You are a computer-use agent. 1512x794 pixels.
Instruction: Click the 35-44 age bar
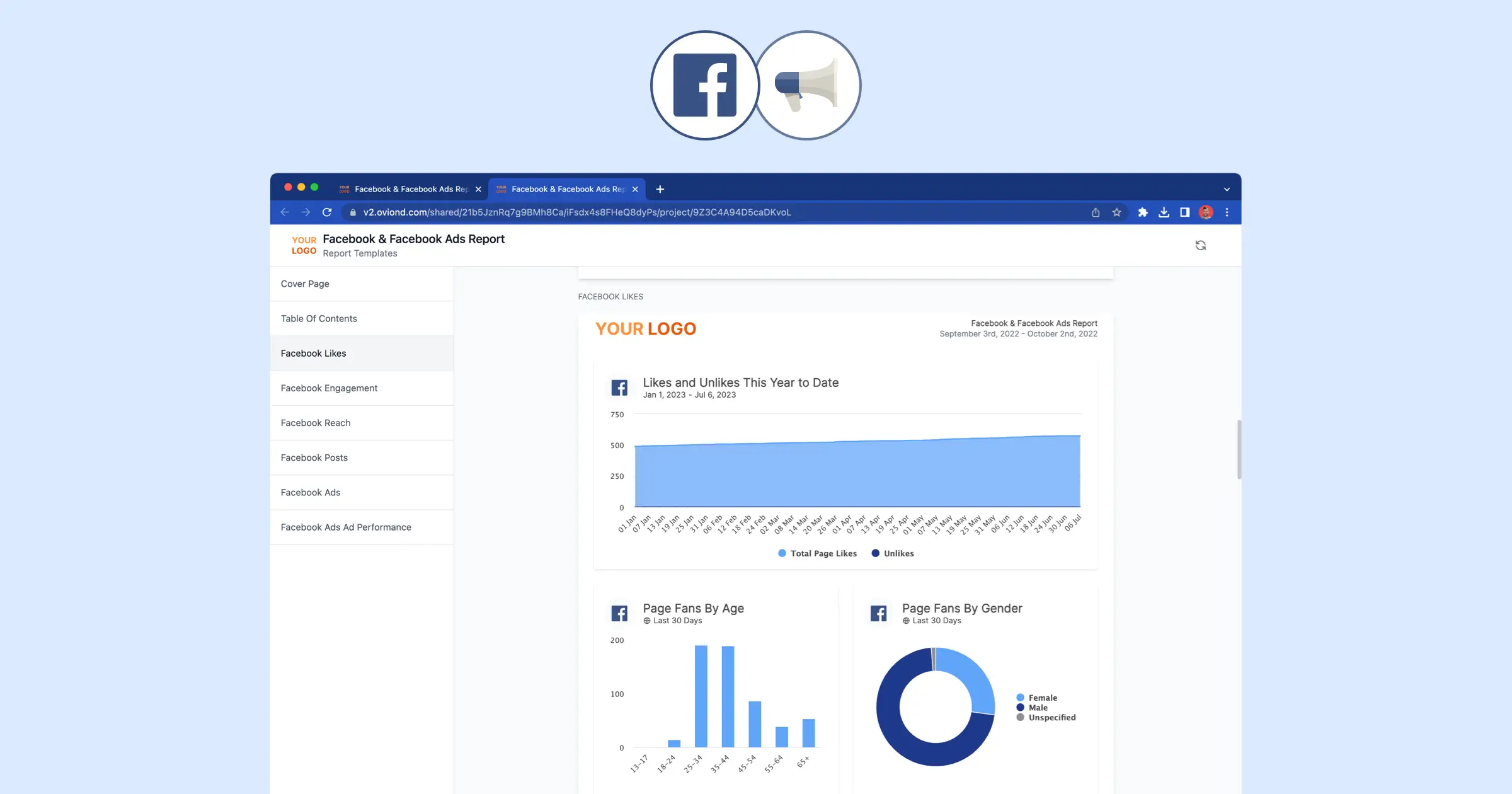728,696
